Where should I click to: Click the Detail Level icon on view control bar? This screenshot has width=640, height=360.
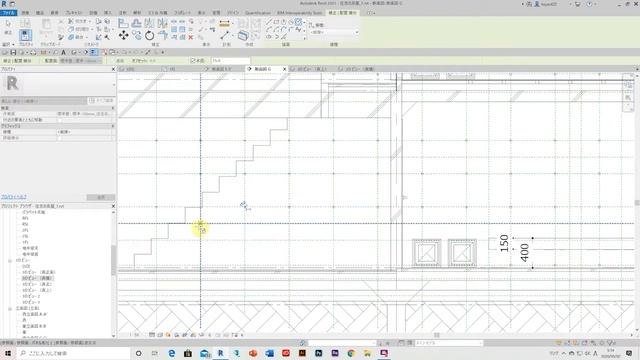(152, 335)
